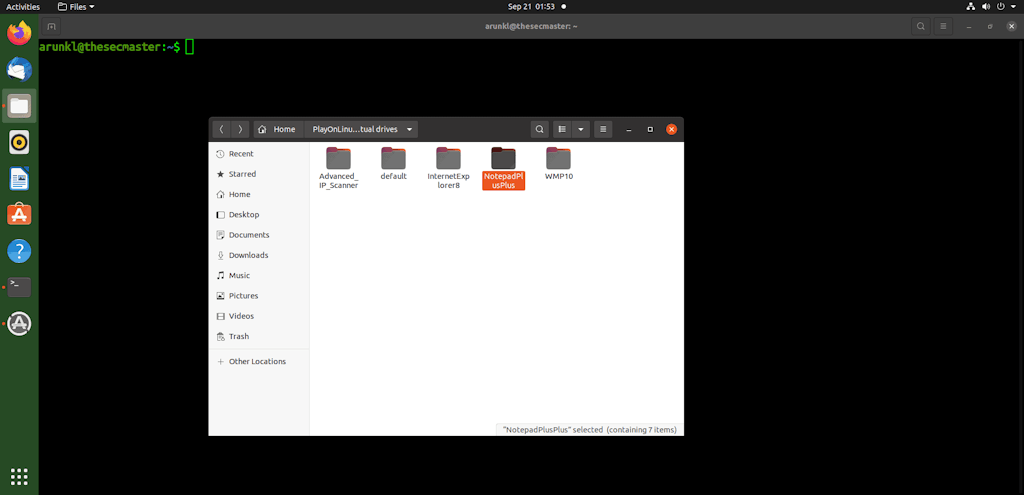Image resolution: width=1024 pixels, height=495 pixels.
Task: Select the default folder
Action: (394, 165)
